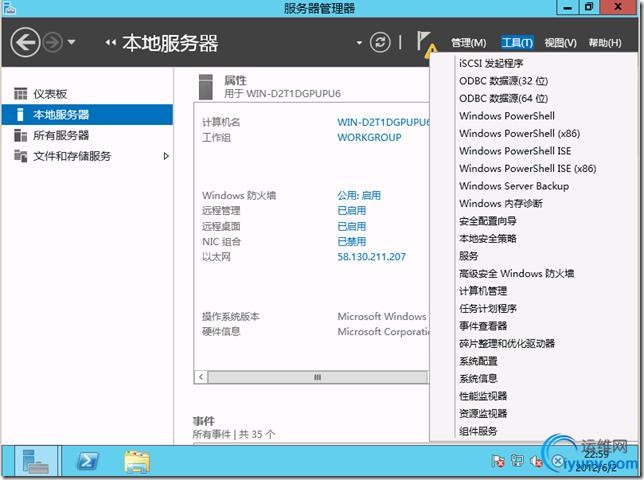Launch Windows PowerShell (x86) from menu
The width and height of the screenshot is (644, 480).
click(520, 133)
